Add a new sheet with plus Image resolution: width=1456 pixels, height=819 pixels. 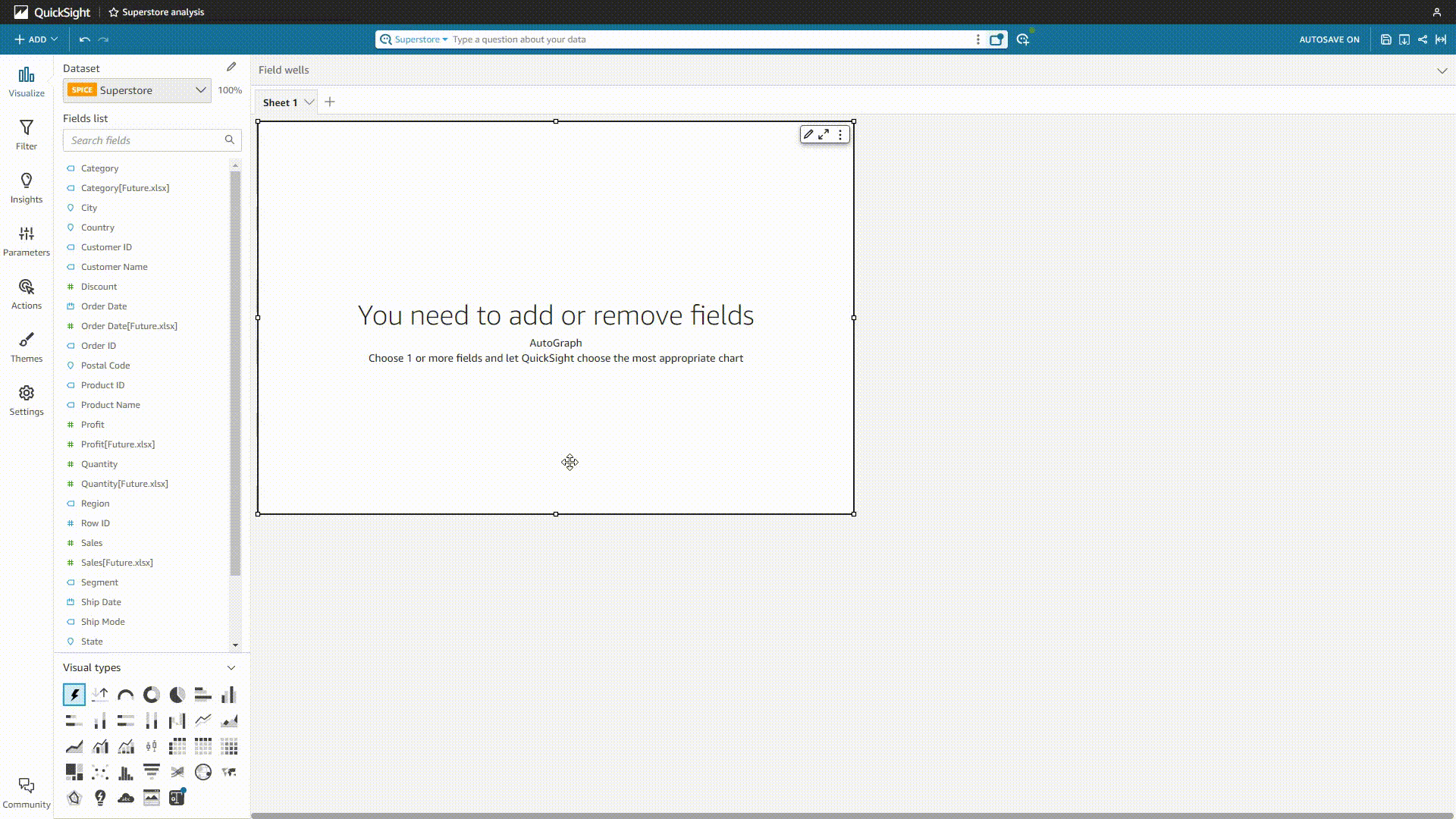(329, 102)
